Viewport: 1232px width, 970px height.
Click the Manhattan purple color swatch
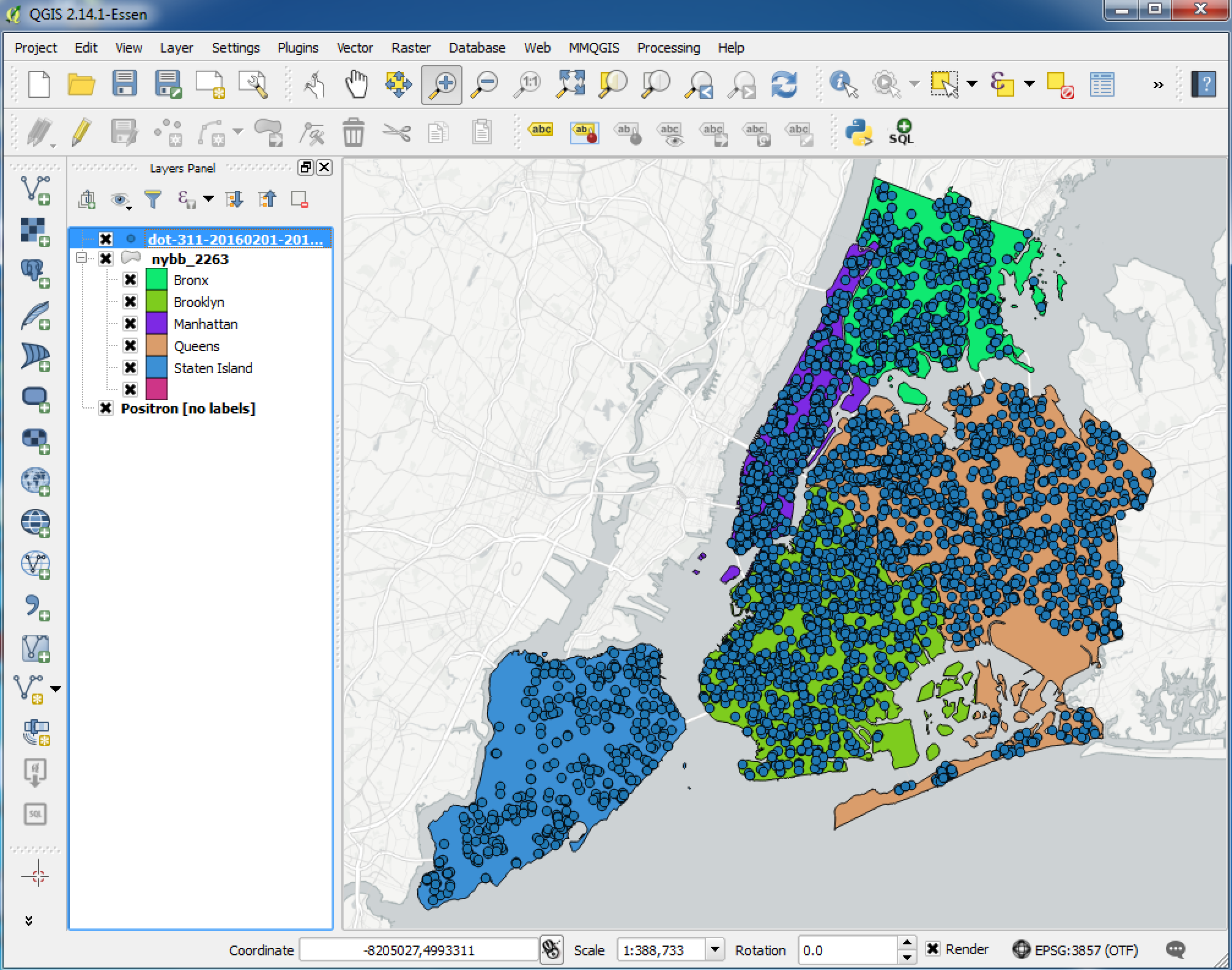(x=155, y=324)
